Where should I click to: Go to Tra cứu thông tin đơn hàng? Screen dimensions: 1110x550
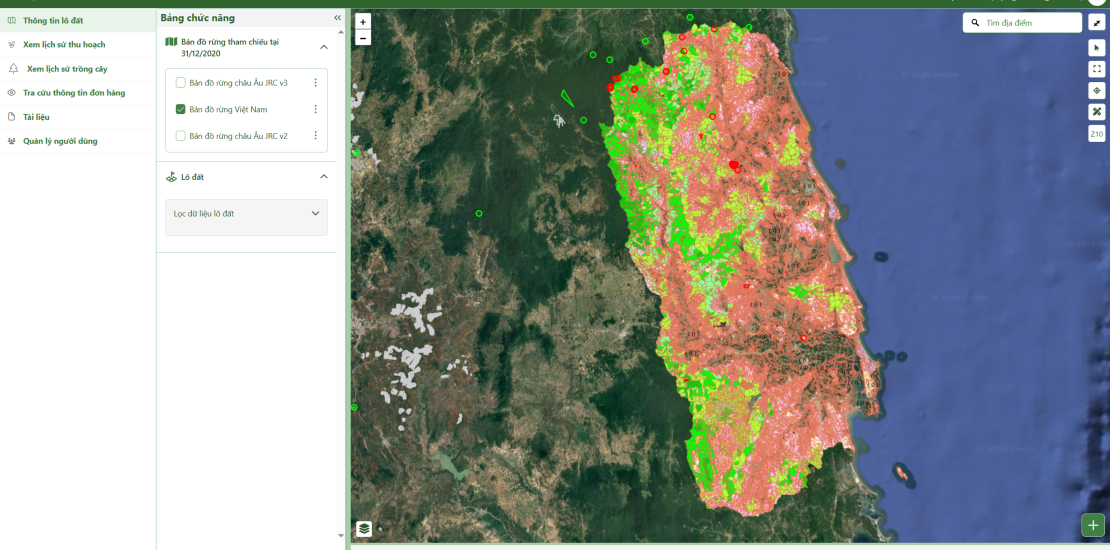(74, 93)
